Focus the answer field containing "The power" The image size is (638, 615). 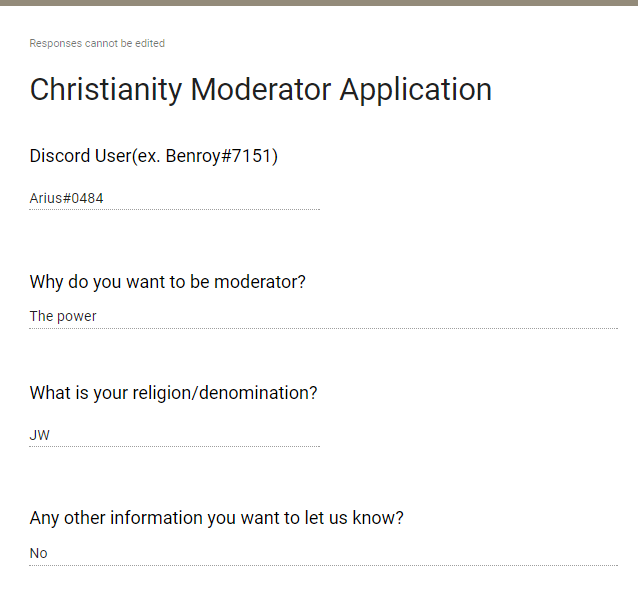coord(323,316)
